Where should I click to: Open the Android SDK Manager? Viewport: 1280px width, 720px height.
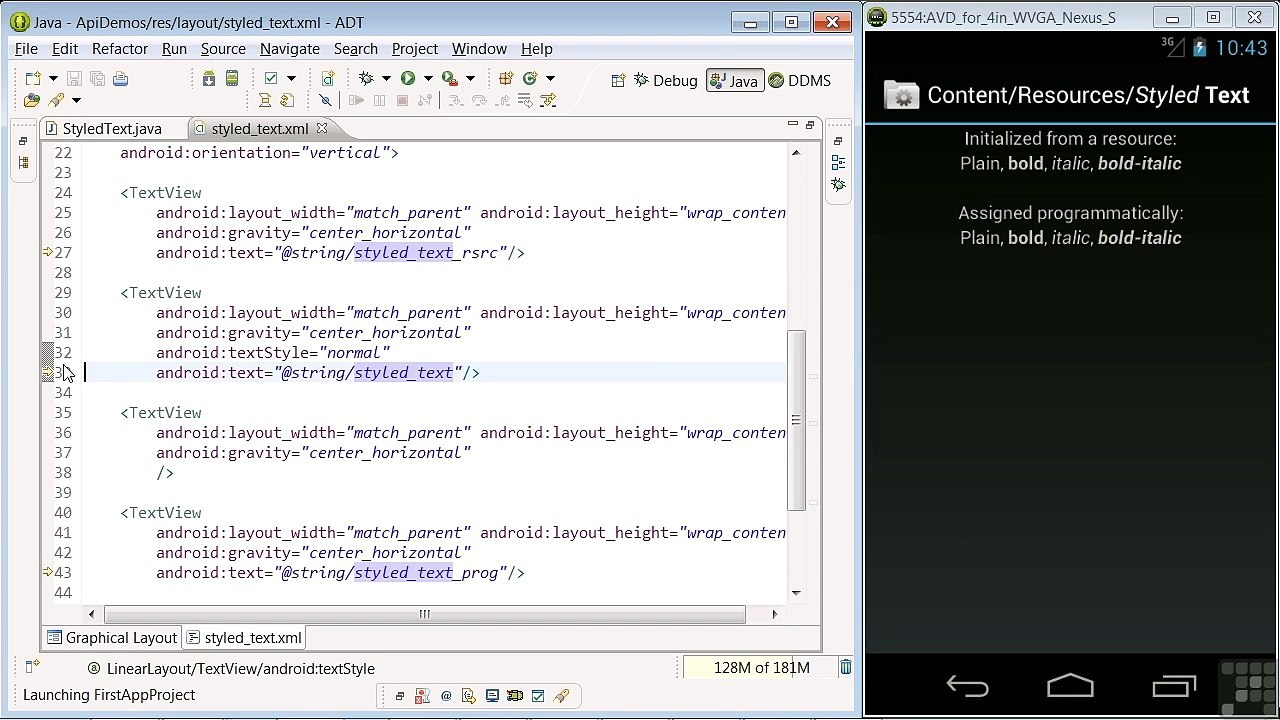(x=209, y=78)
